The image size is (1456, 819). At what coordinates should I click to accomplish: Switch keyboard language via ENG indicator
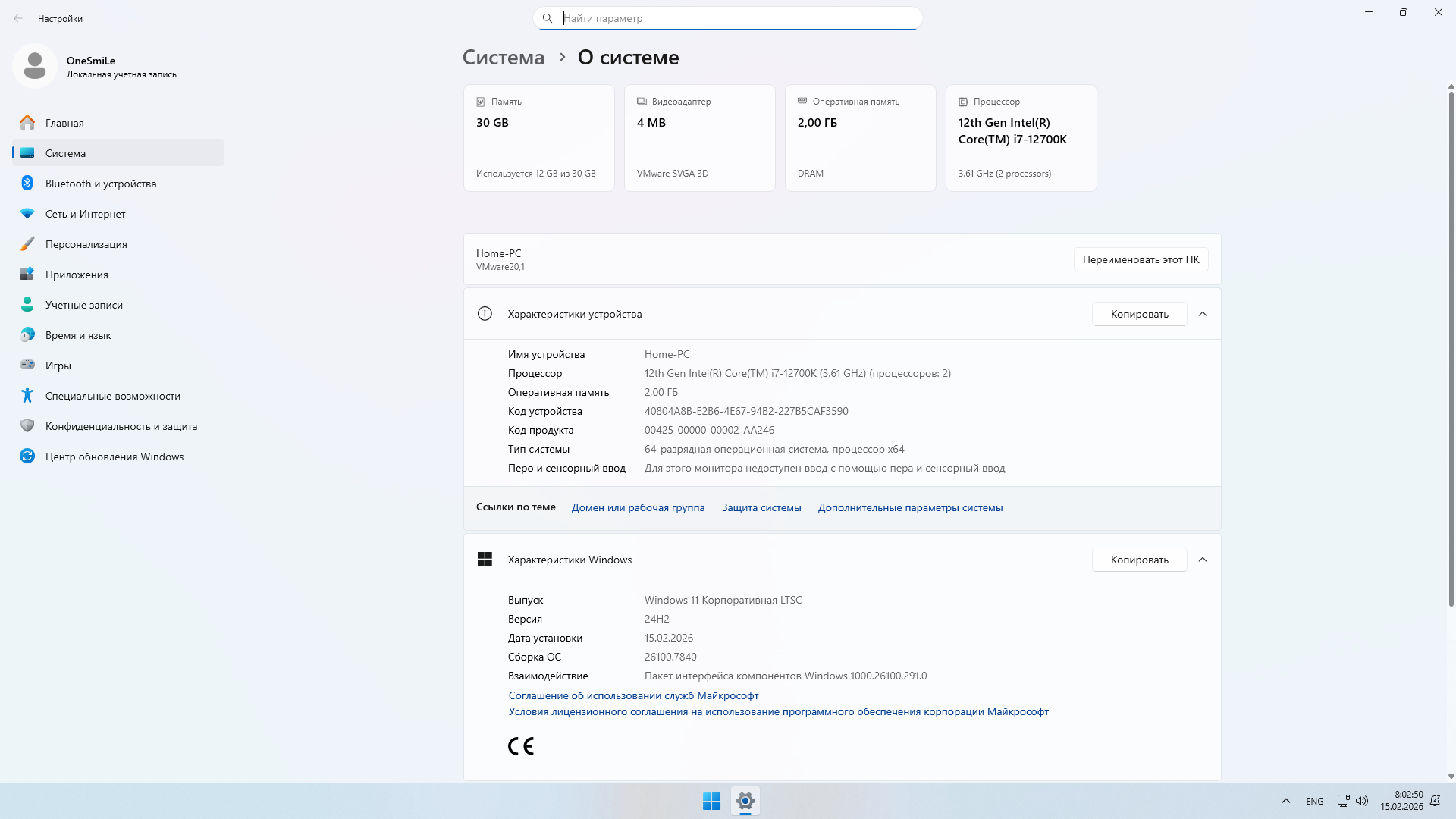tap(1313, 800)
